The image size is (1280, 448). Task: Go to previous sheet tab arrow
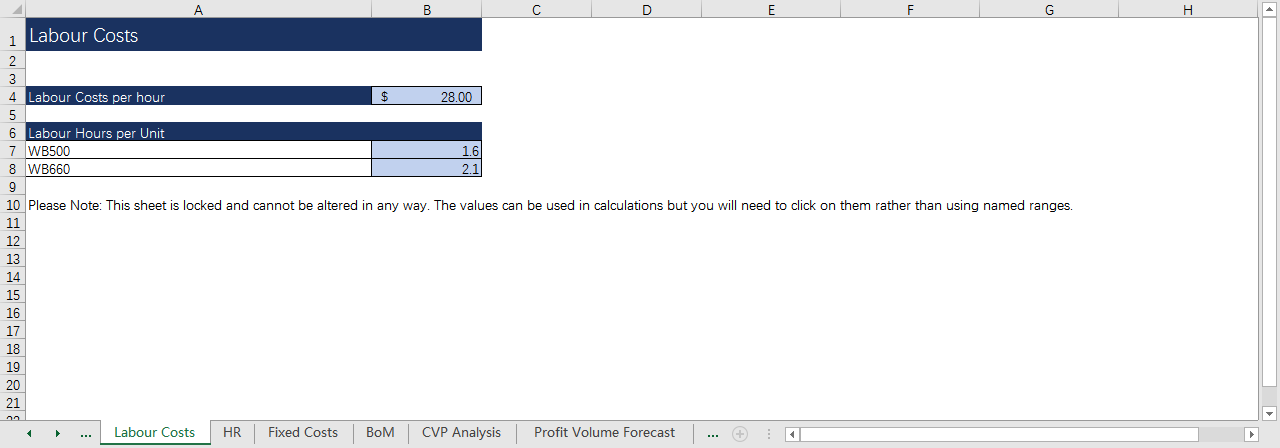[x=30, y=434]
